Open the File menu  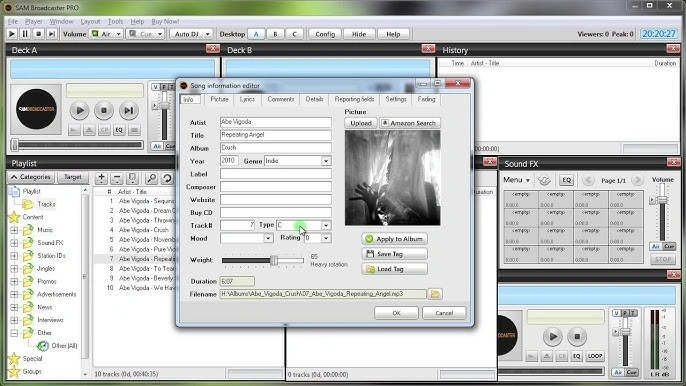pos(13,21)
